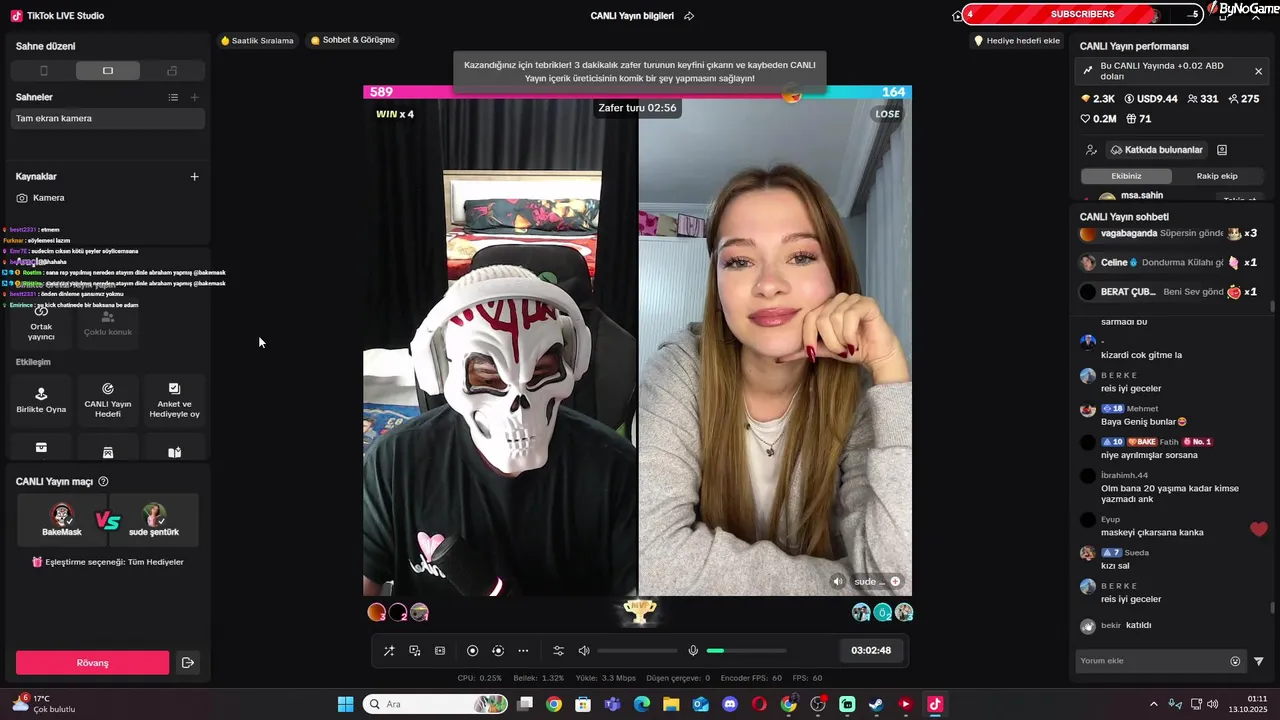Open Saatlik Sıralama ranking
Screen dimensions: 1280x720
coord(257,41)
